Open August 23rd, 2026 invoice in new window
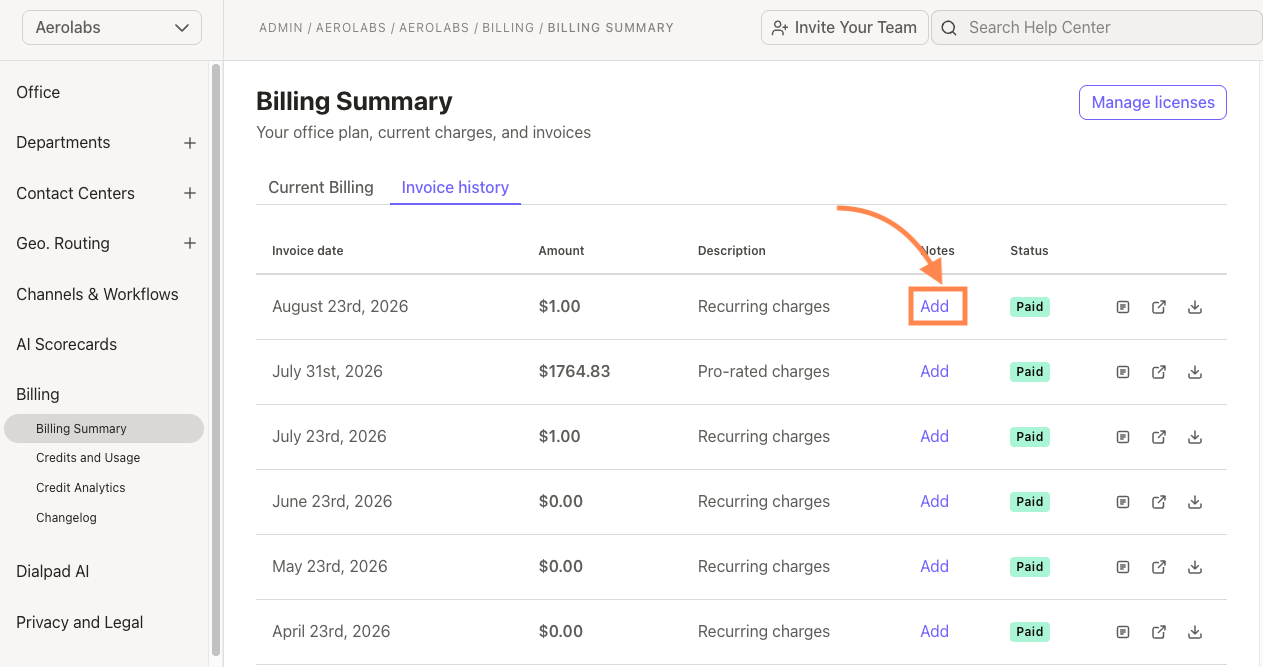Image resolution: width=1263 pixels, height=667 pixels. (1159, 307)
